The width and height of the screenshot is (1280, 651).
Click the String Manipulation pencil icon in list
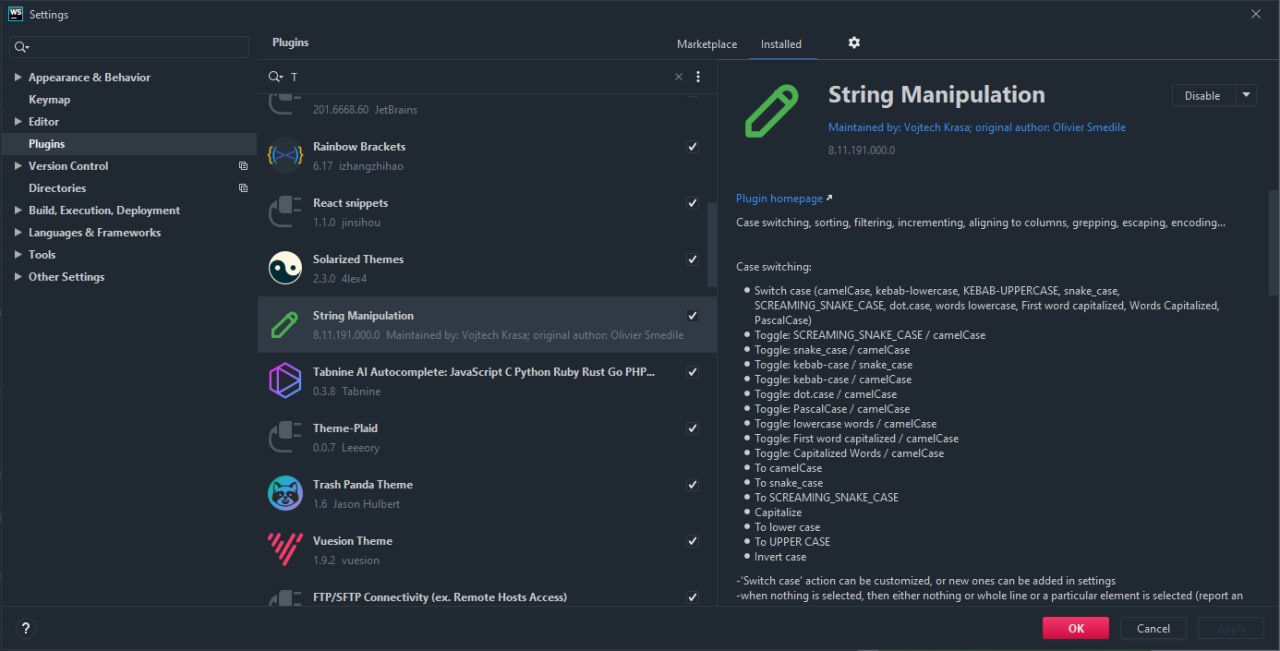[285, 324]
